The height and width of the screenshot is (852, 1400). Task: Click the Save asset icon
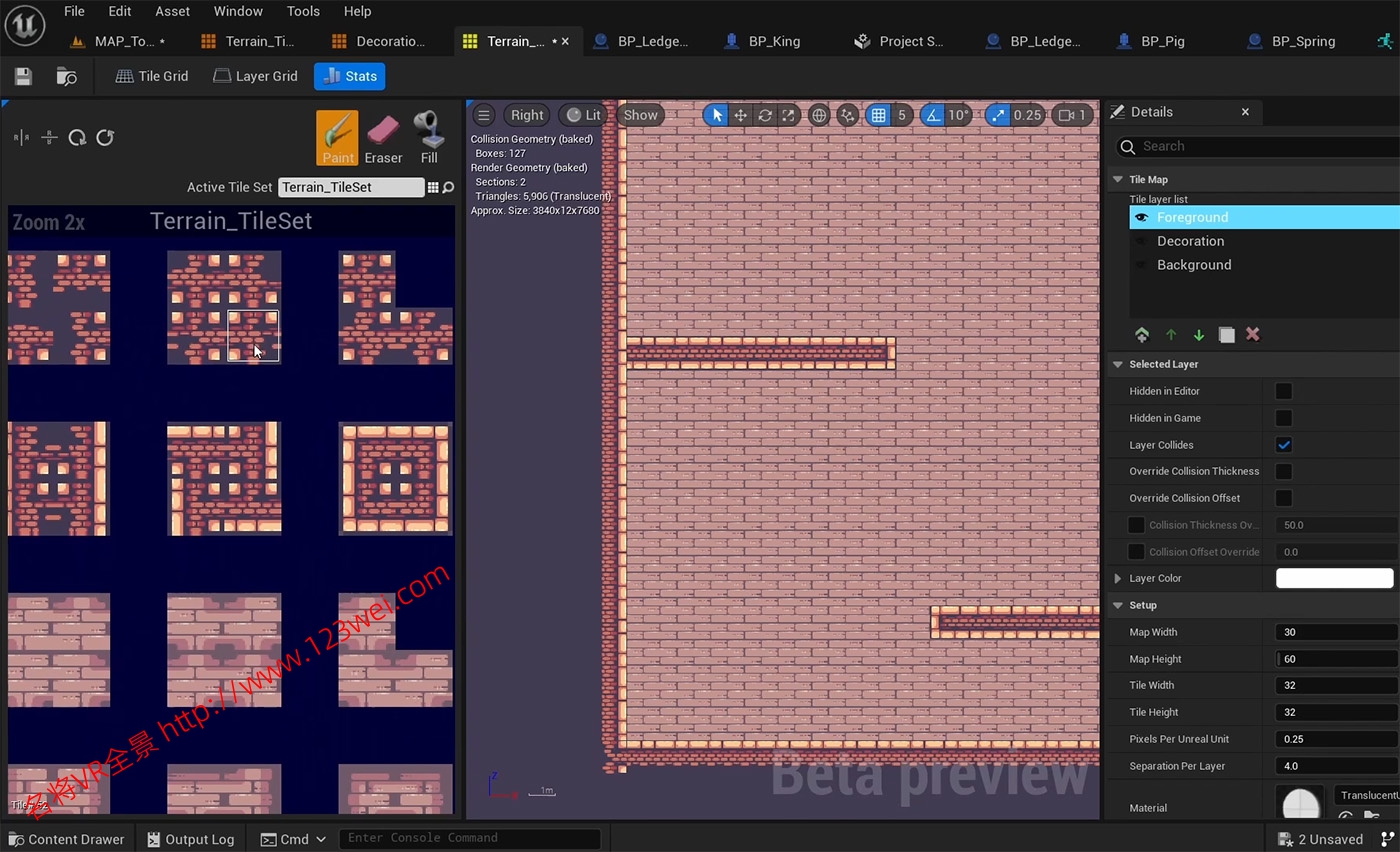pos(23,77)
